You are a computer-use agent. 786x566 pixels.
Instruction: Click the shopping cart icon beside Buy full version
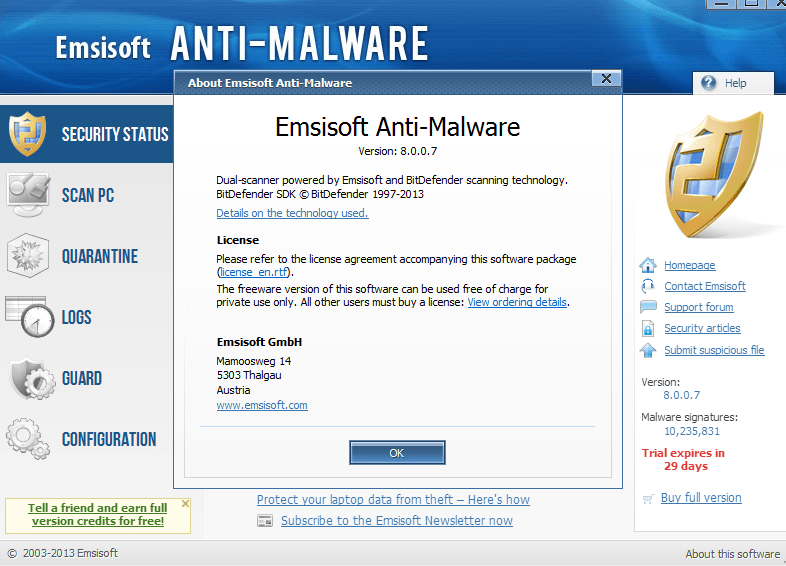pyautogui.click(x=648, y=498)
